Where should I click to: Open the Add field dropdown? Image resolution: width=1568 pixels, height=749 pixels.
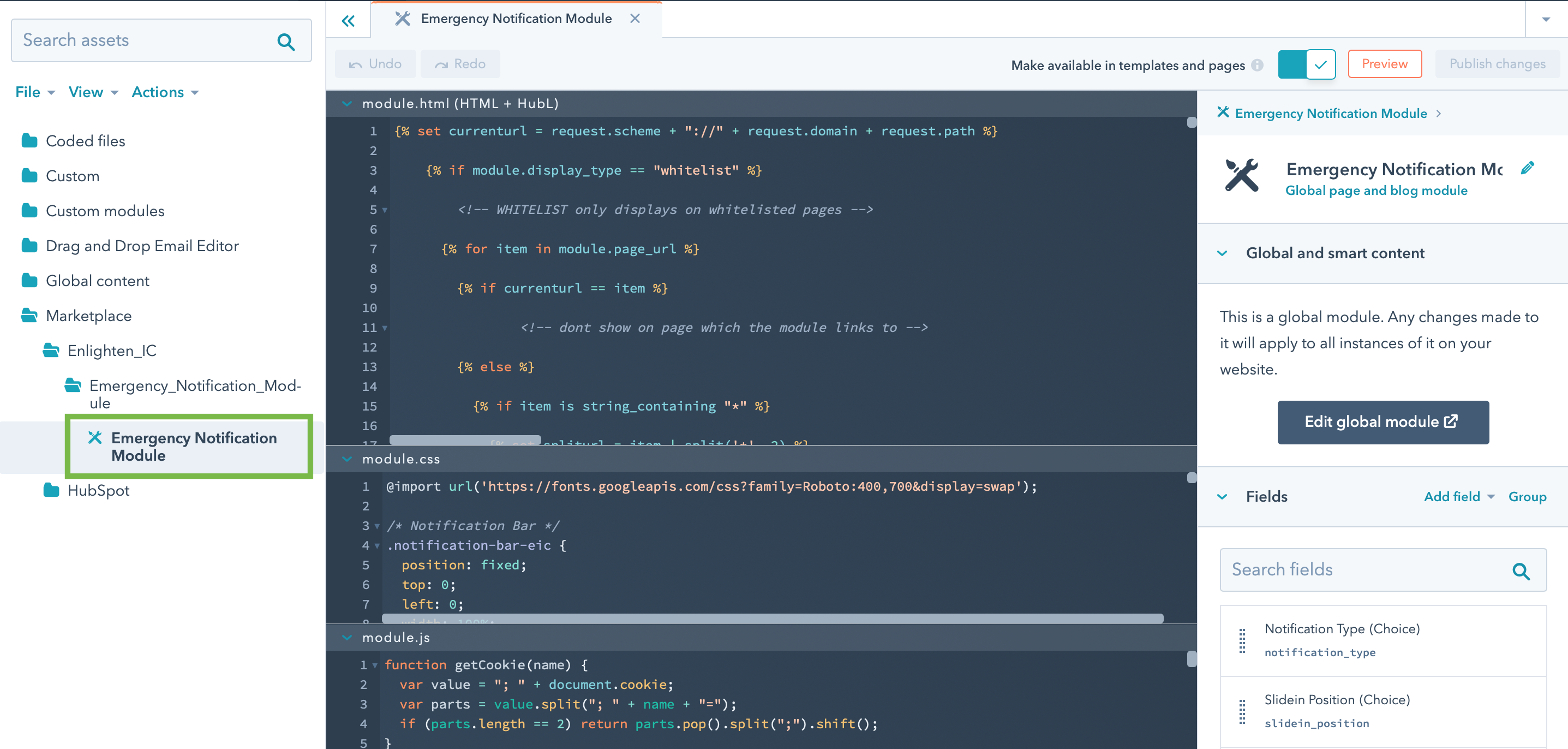(1458, 496)
